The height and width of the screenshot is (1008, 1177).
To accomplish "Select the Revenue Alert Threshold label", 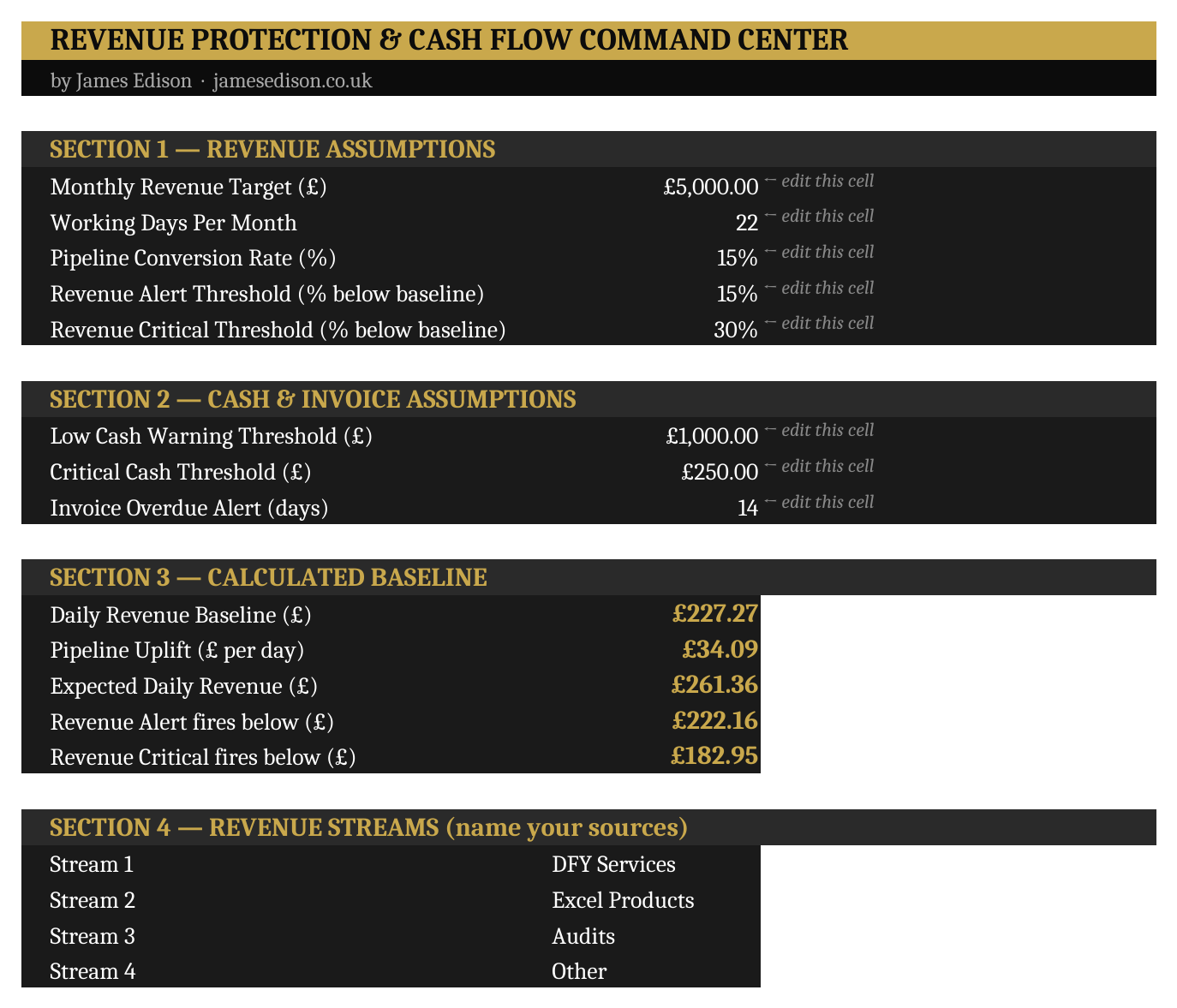I will 267,295.
